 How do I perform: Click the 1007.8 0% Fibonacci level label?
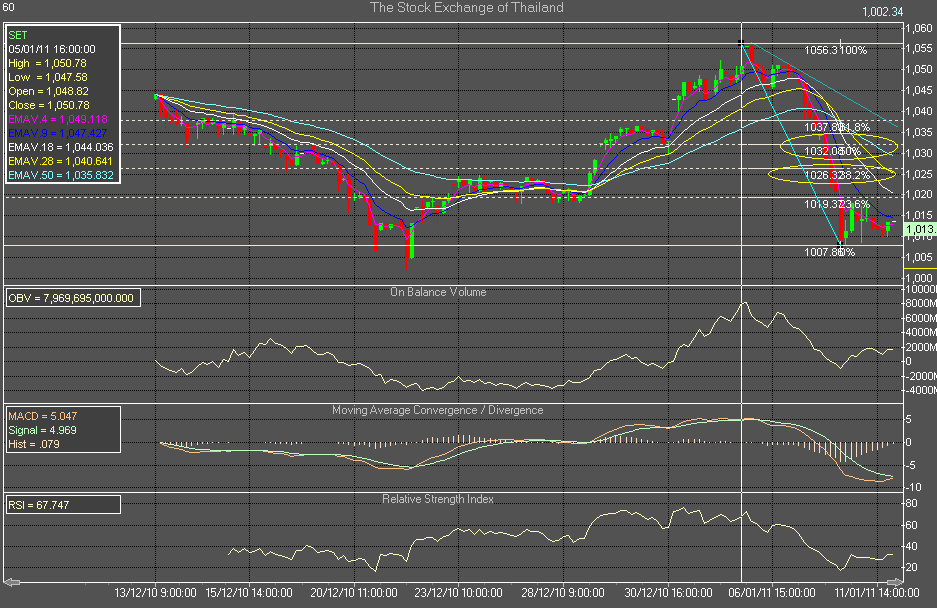(x=829, y=252)
